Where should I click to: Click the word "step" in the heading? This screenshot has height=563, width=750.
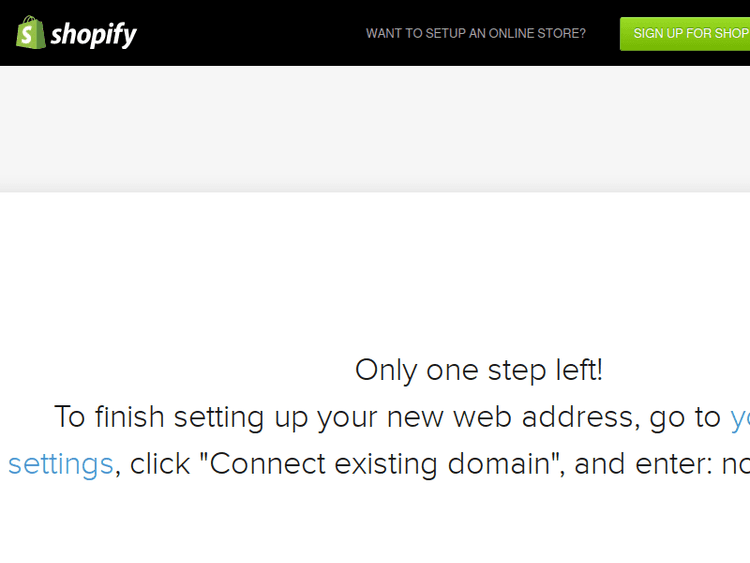point(517,370)
